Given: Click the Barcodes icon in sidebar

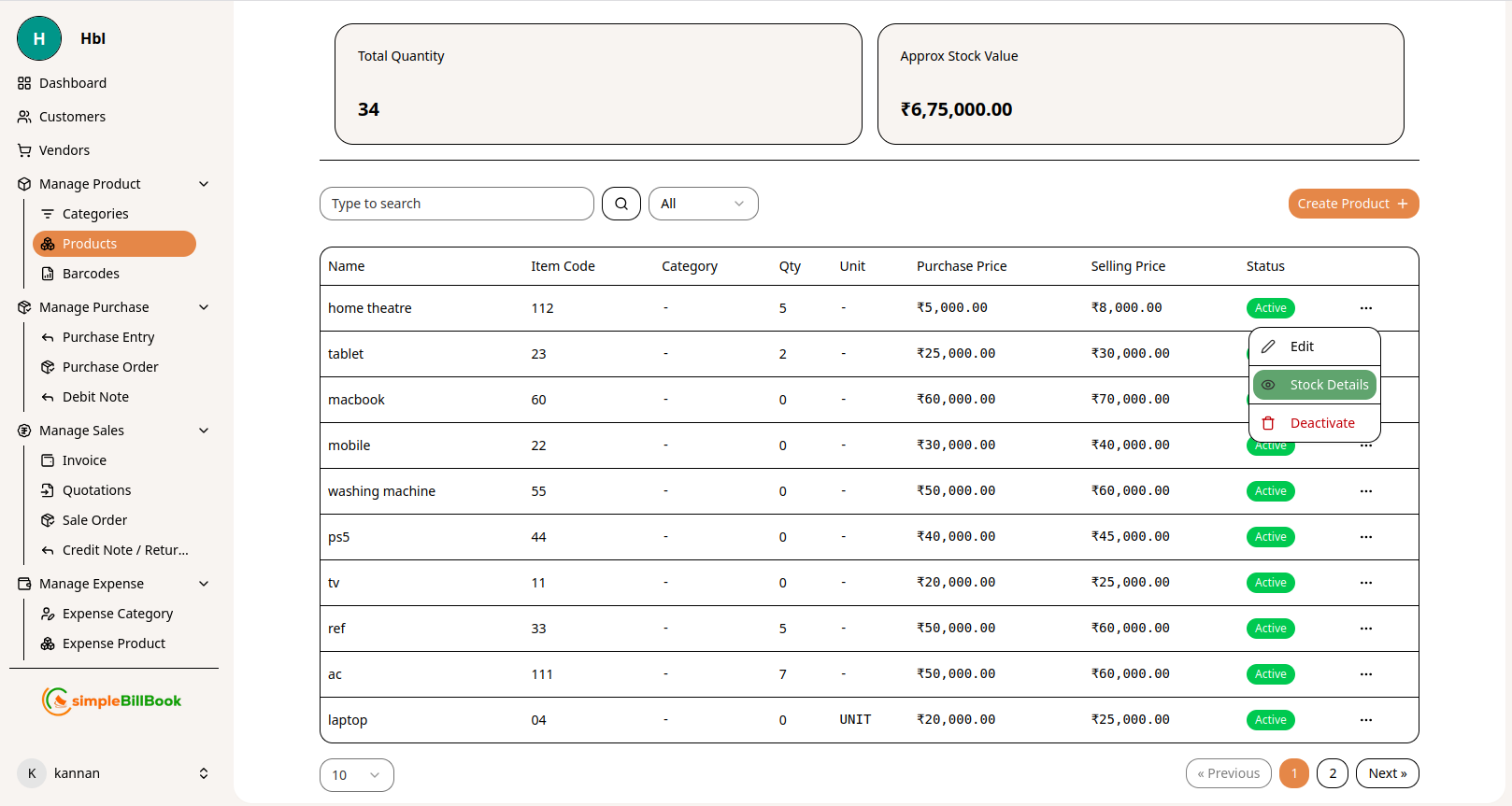Looking at the screenshot, I should pos(48,274).
